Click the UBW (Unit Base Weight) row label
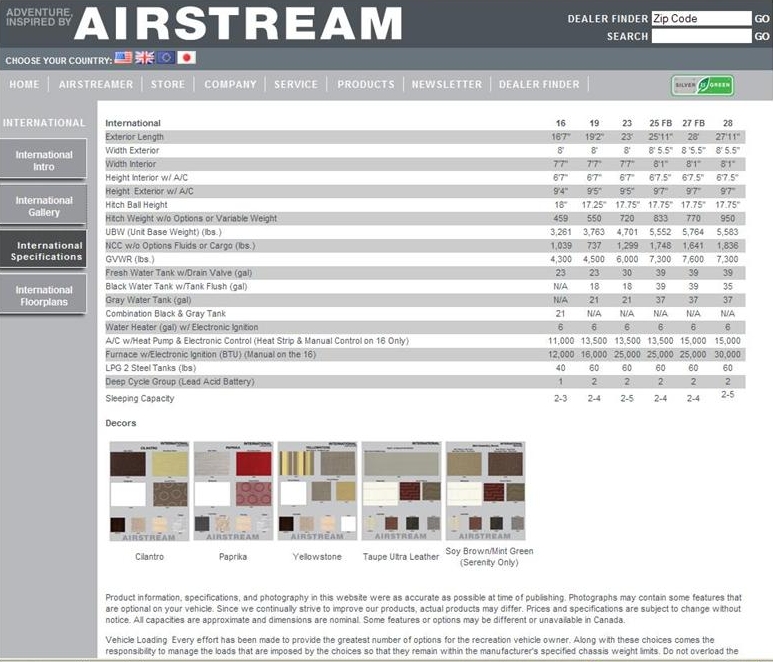Image resolution: width=773 pixels, height=662 pixels. point(163,232)
